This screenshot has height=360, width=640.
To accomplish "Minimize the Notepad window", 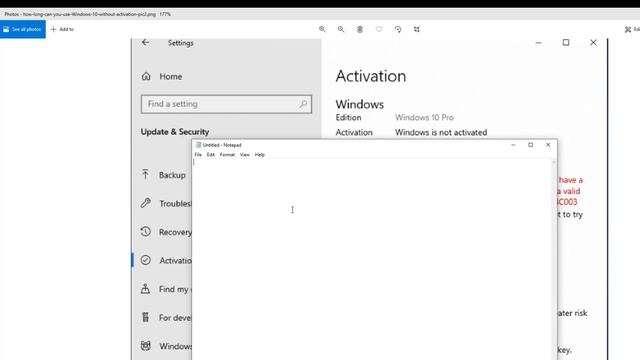I will [x=513, y=145].
